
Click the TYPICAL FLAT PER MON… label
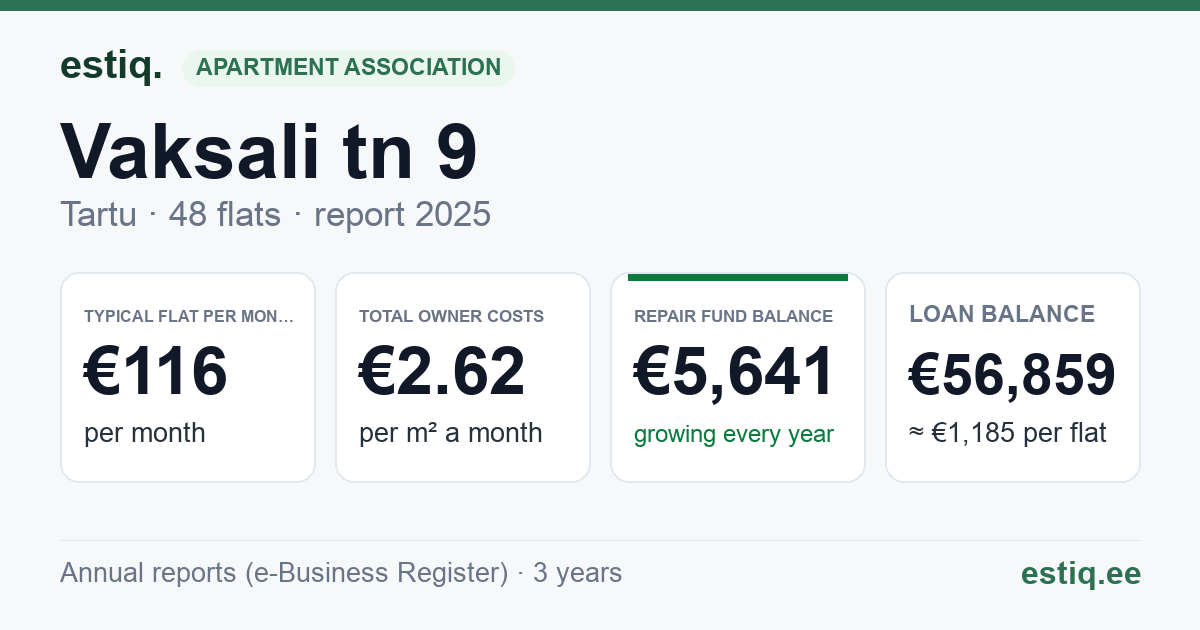(189, 316)
